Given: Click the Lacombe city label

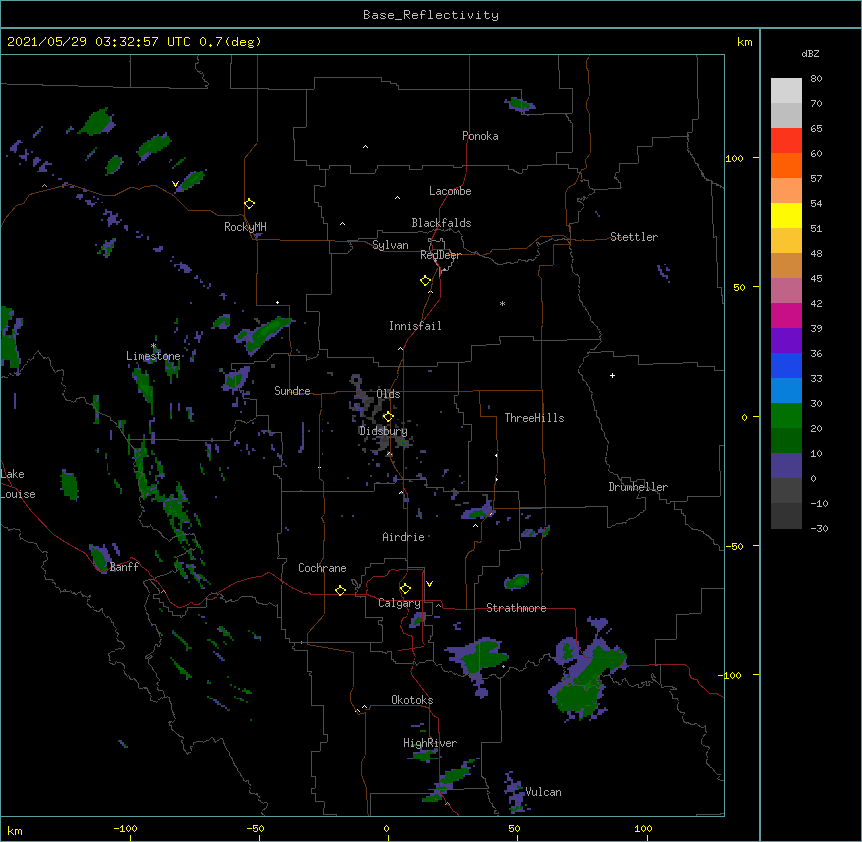Looking at the screenshot, I should (x=450, y=191).
